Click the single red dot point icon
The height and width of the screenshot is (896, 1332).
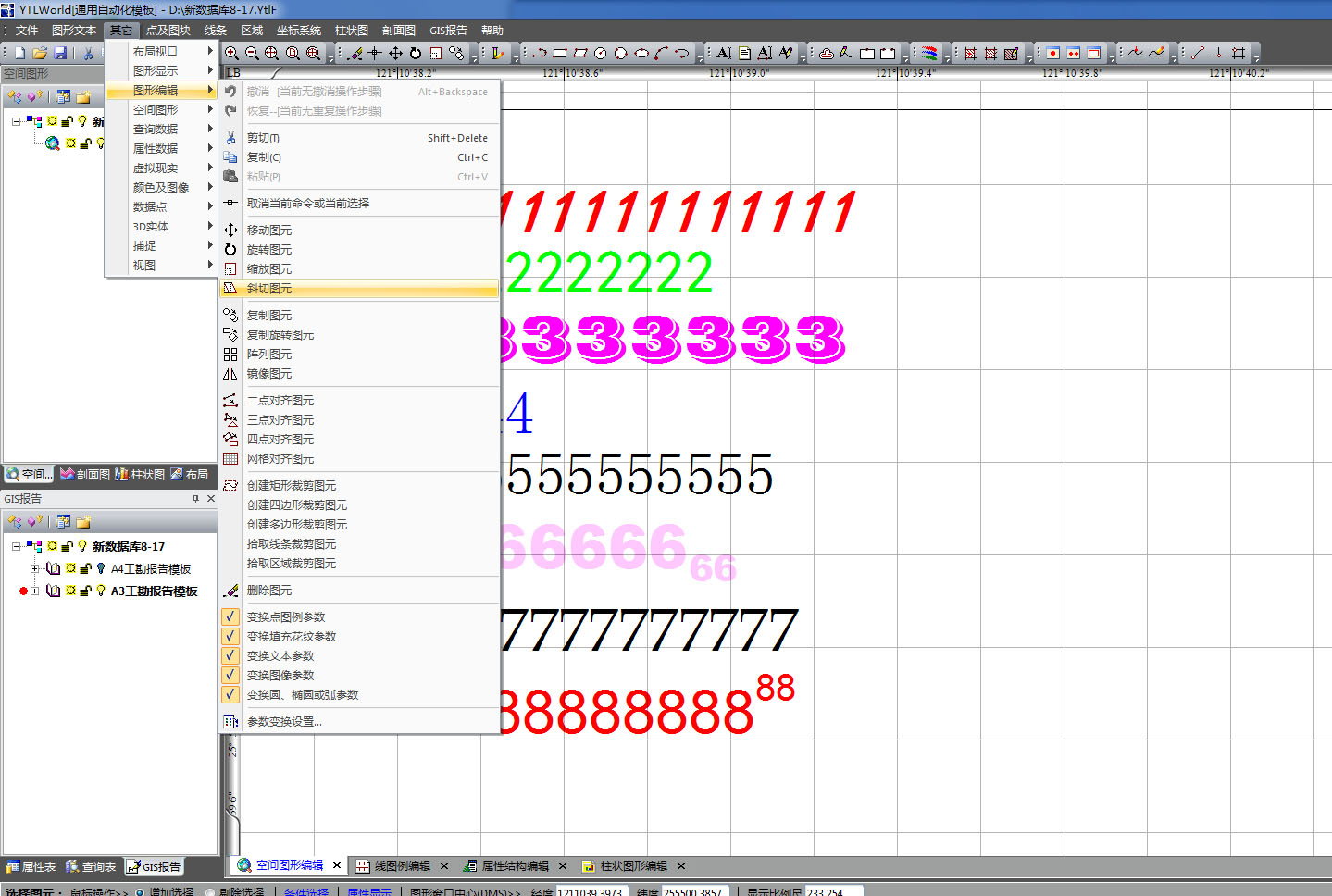[x=1052, y=53]
